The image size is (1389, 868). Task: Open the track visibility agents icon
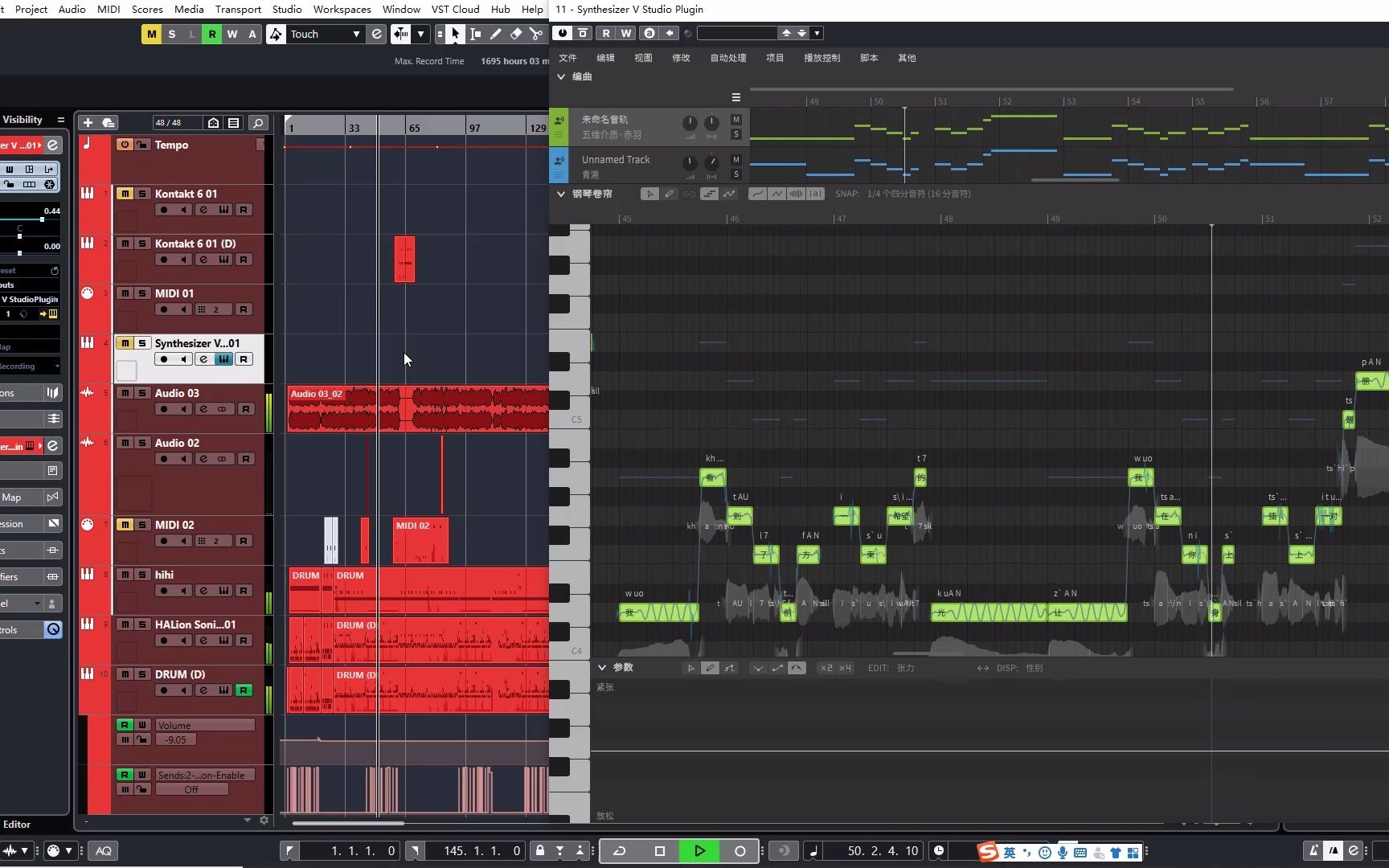213,123
